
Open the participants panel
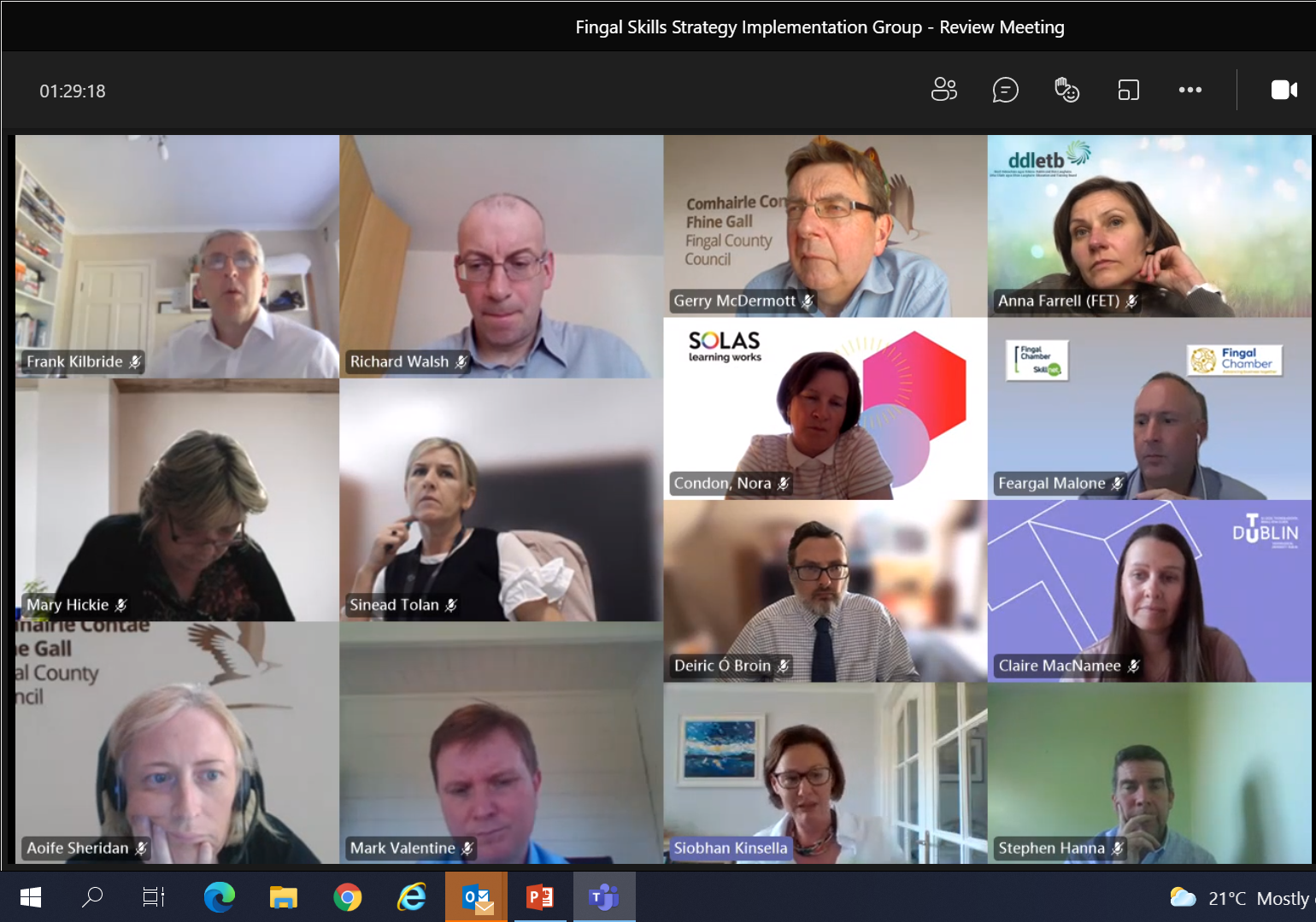(x=943, y=90)
